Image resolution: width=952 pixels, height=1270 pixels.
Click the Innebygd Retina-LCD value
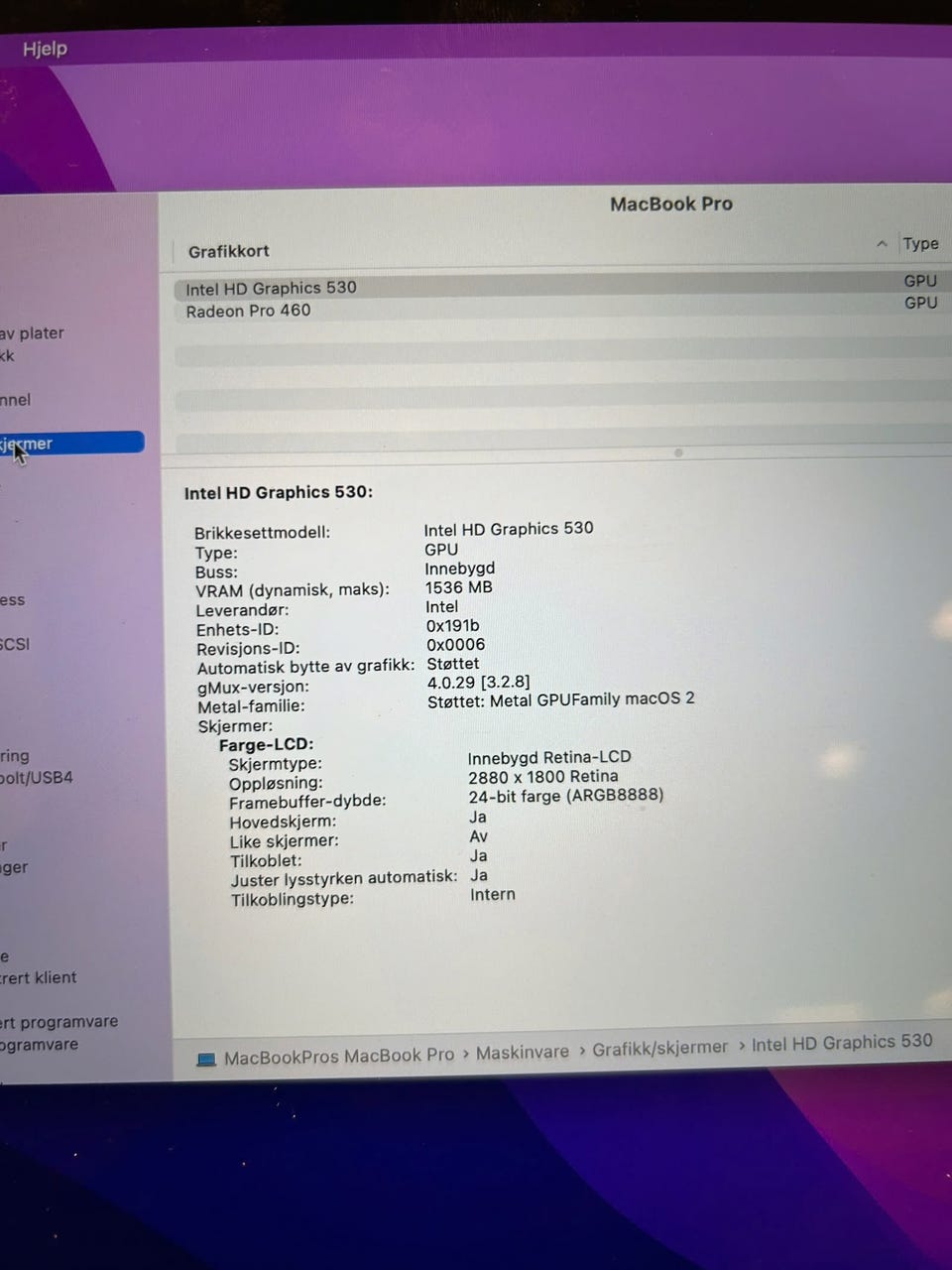click(x=549, y=757)
